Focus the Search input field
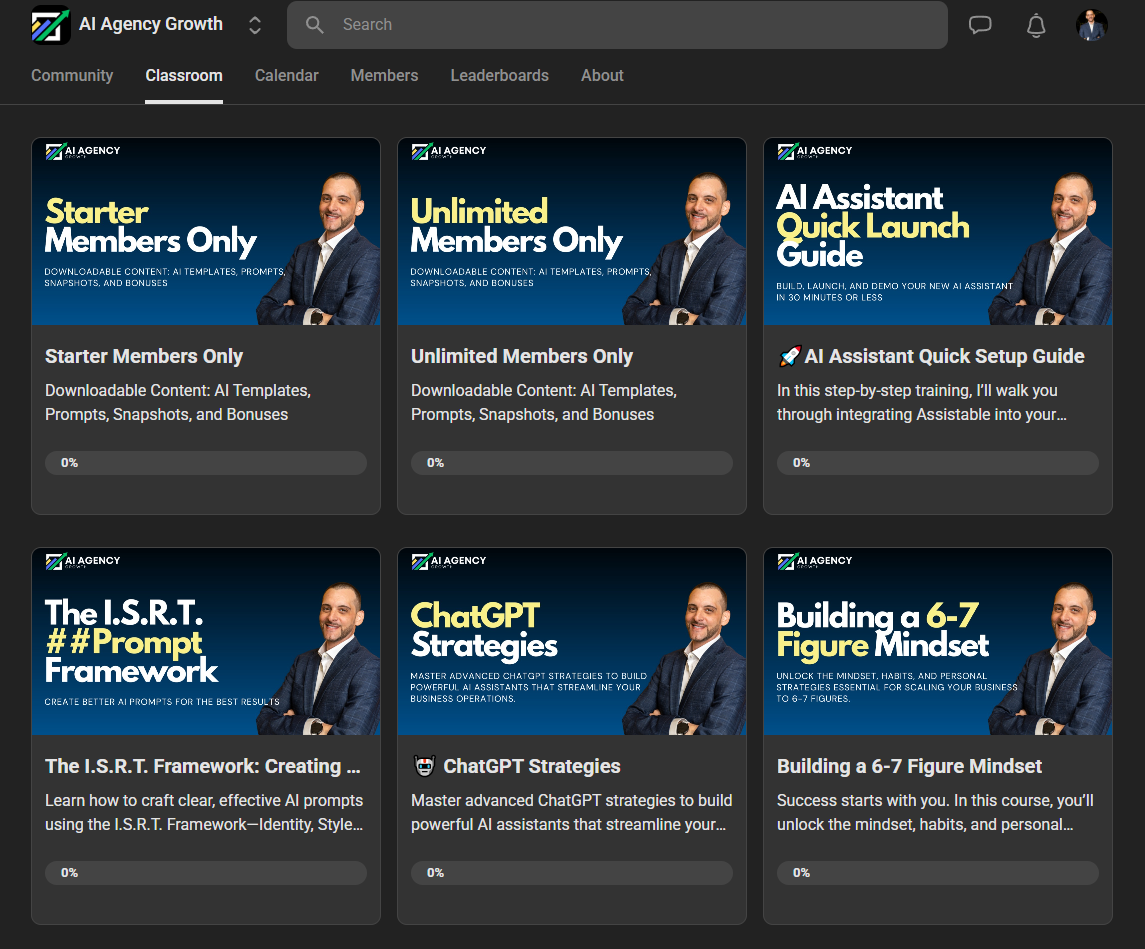This screenshot has width=1145, height=949. [x=617, y=25]
